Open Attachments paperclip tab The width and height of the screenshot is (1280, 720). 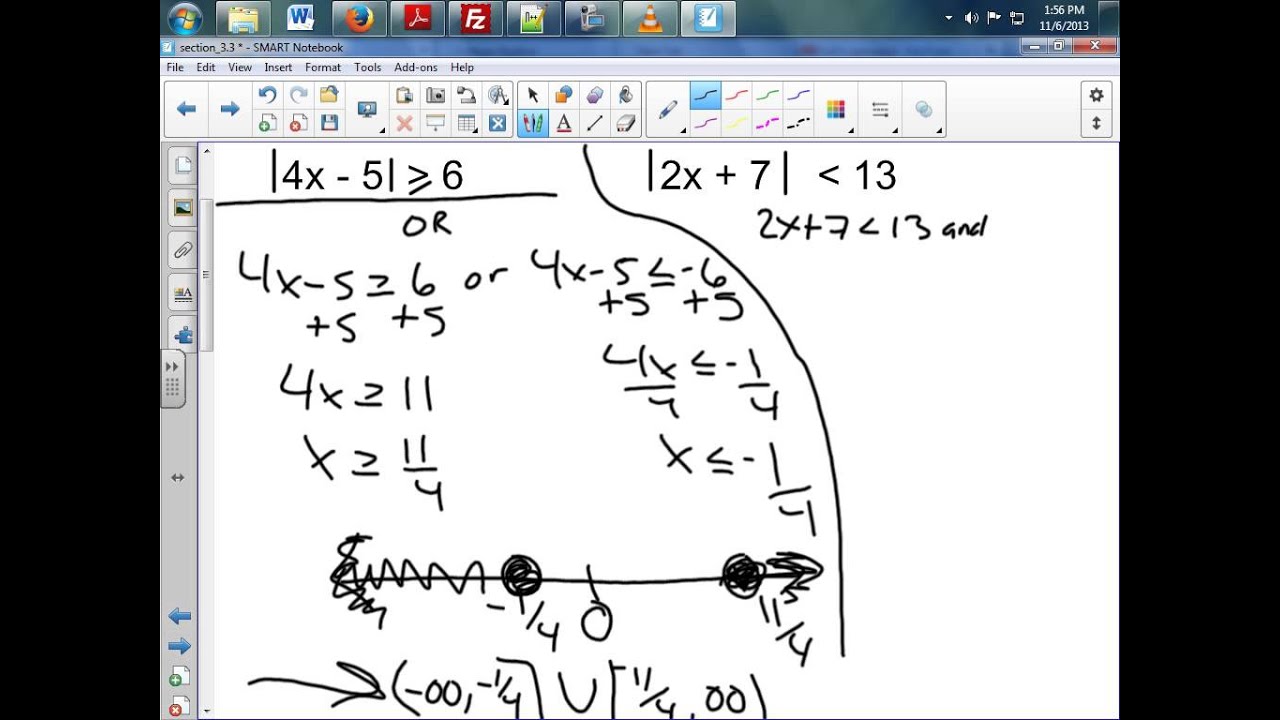coord(183,250)
